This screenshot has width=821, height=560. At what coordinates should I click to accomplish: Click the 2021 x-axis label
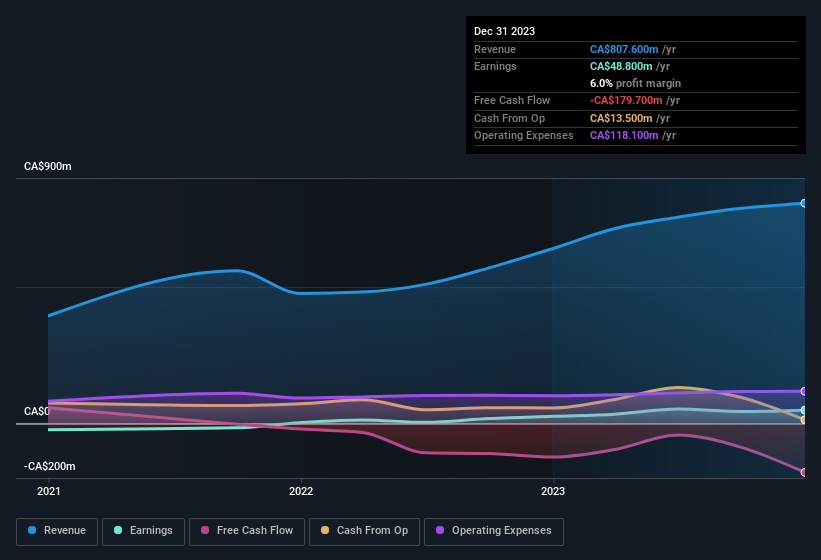point(49,491)
